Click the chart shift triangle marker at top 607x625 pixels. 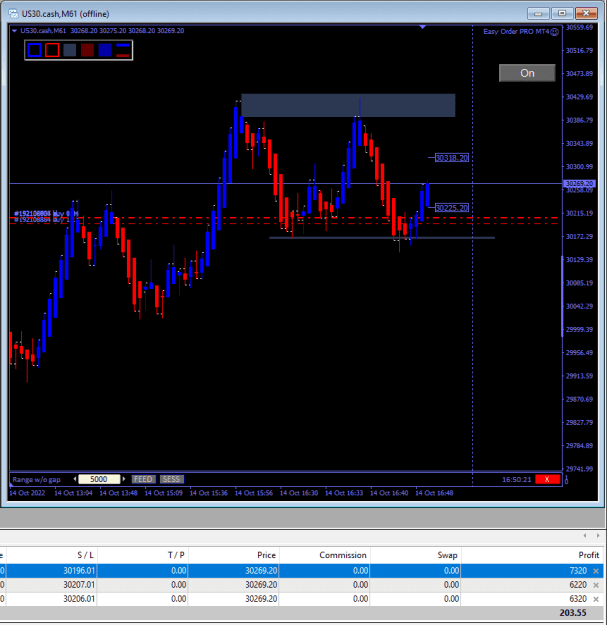coord(422,27)
